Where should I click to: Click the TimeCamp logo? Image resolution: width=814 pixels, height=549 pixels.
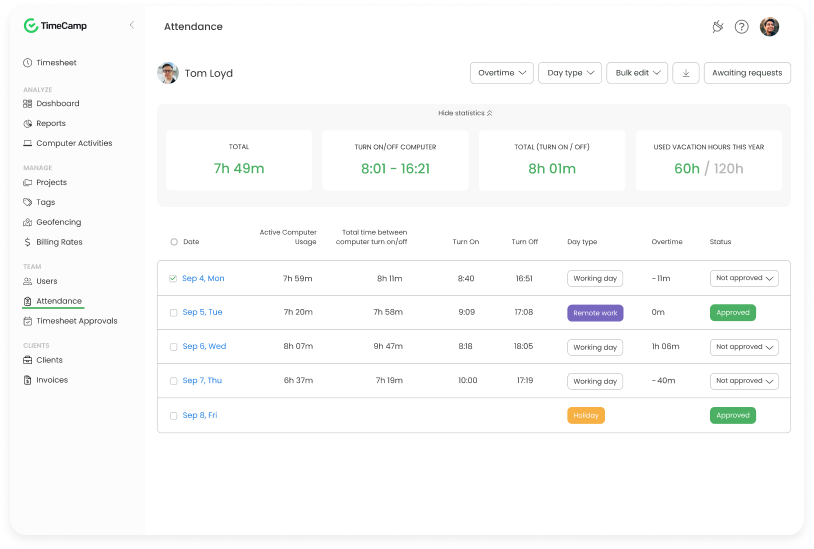[x=55, y=25]
